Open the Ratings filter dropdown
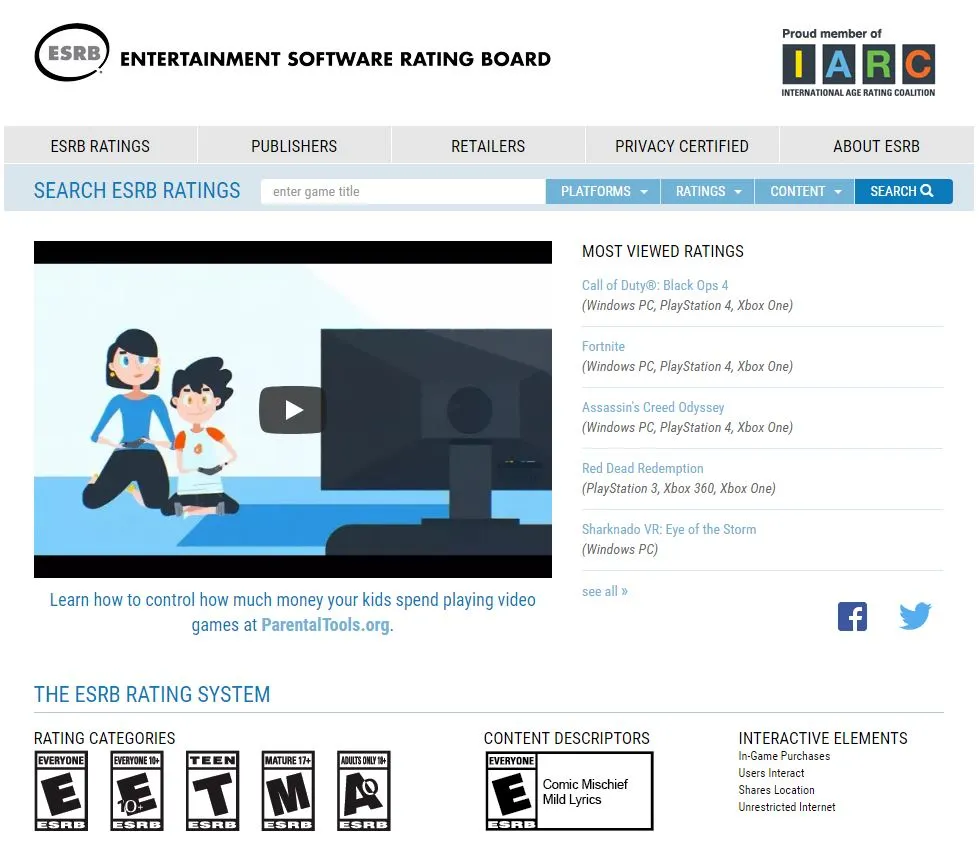 tap(706, 191)
